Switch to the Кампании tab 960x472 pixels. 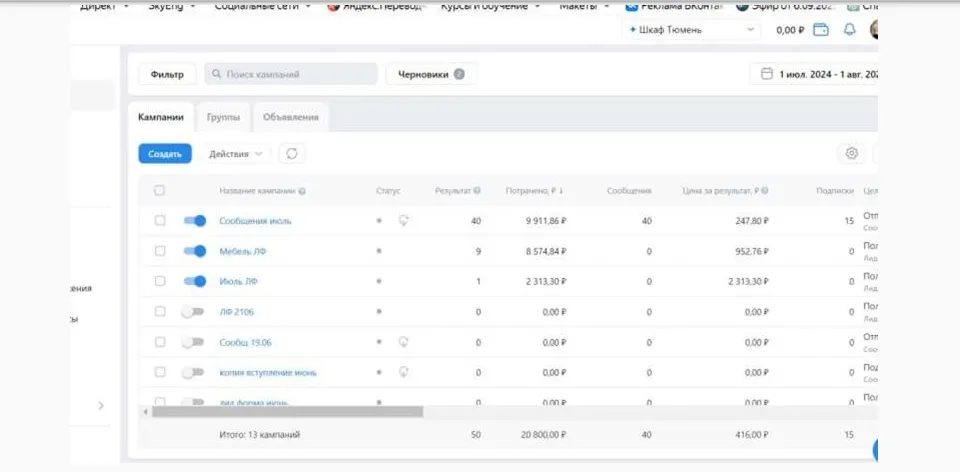[161, 117]
